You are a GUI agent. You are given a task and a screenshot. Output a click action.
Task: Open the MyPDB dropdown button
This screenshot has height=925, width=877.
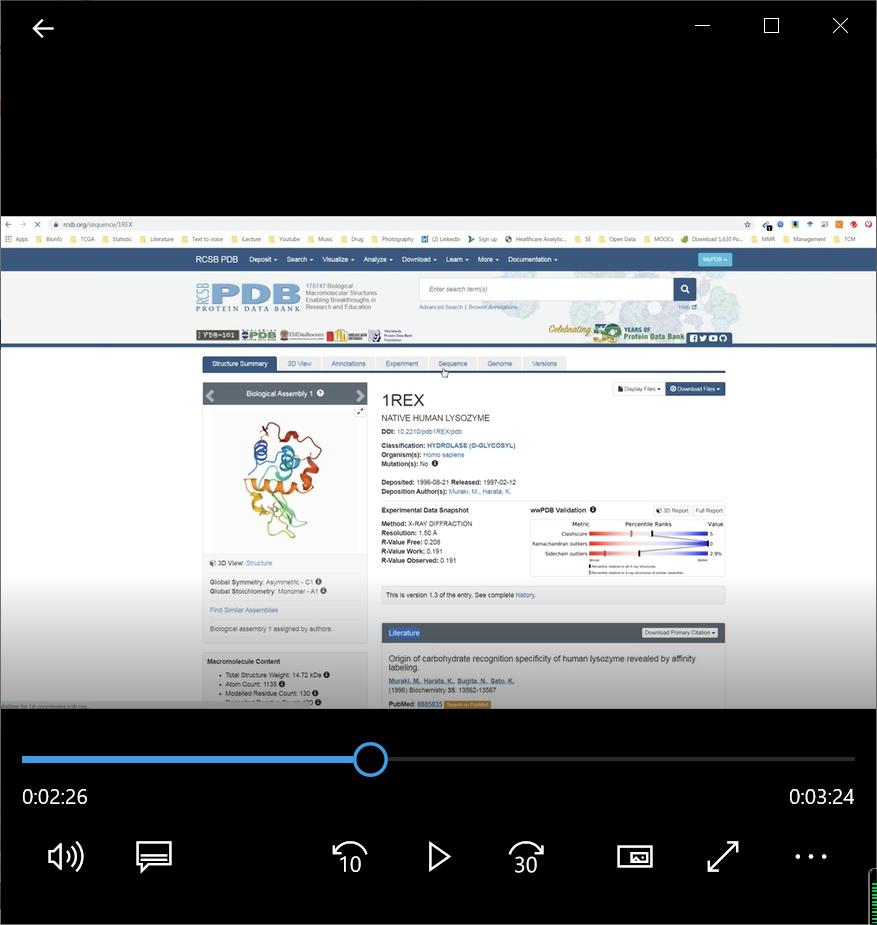pos(715,260)
